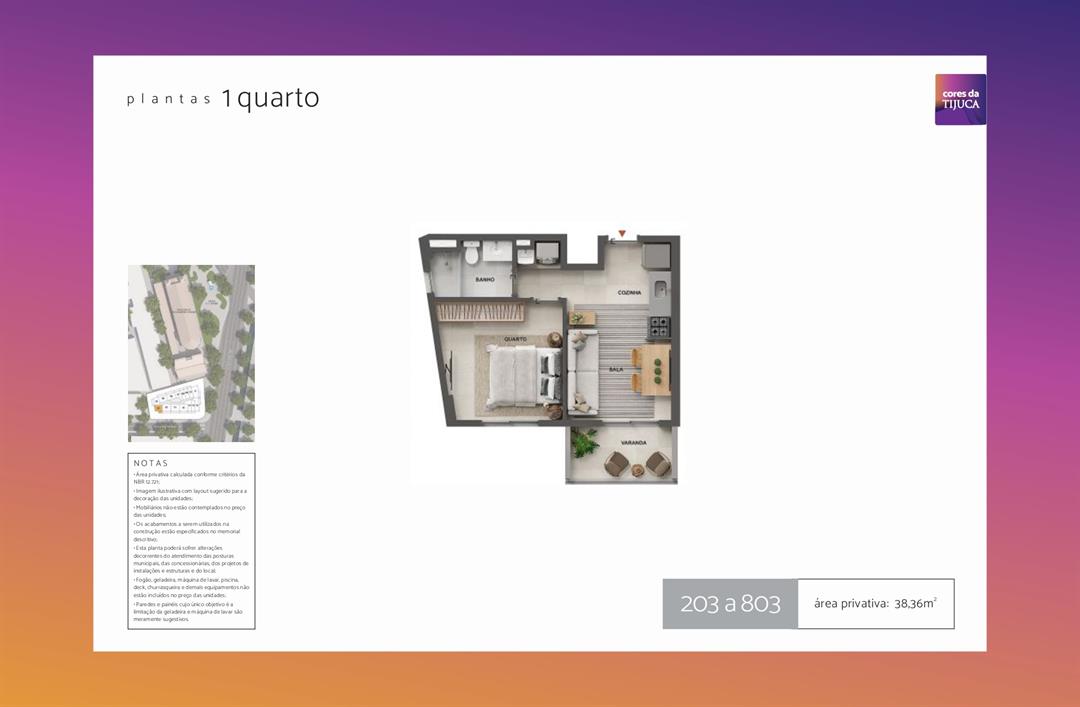
Task: Click the double bed in the Quarto
Action: click(x=516, y=377)
